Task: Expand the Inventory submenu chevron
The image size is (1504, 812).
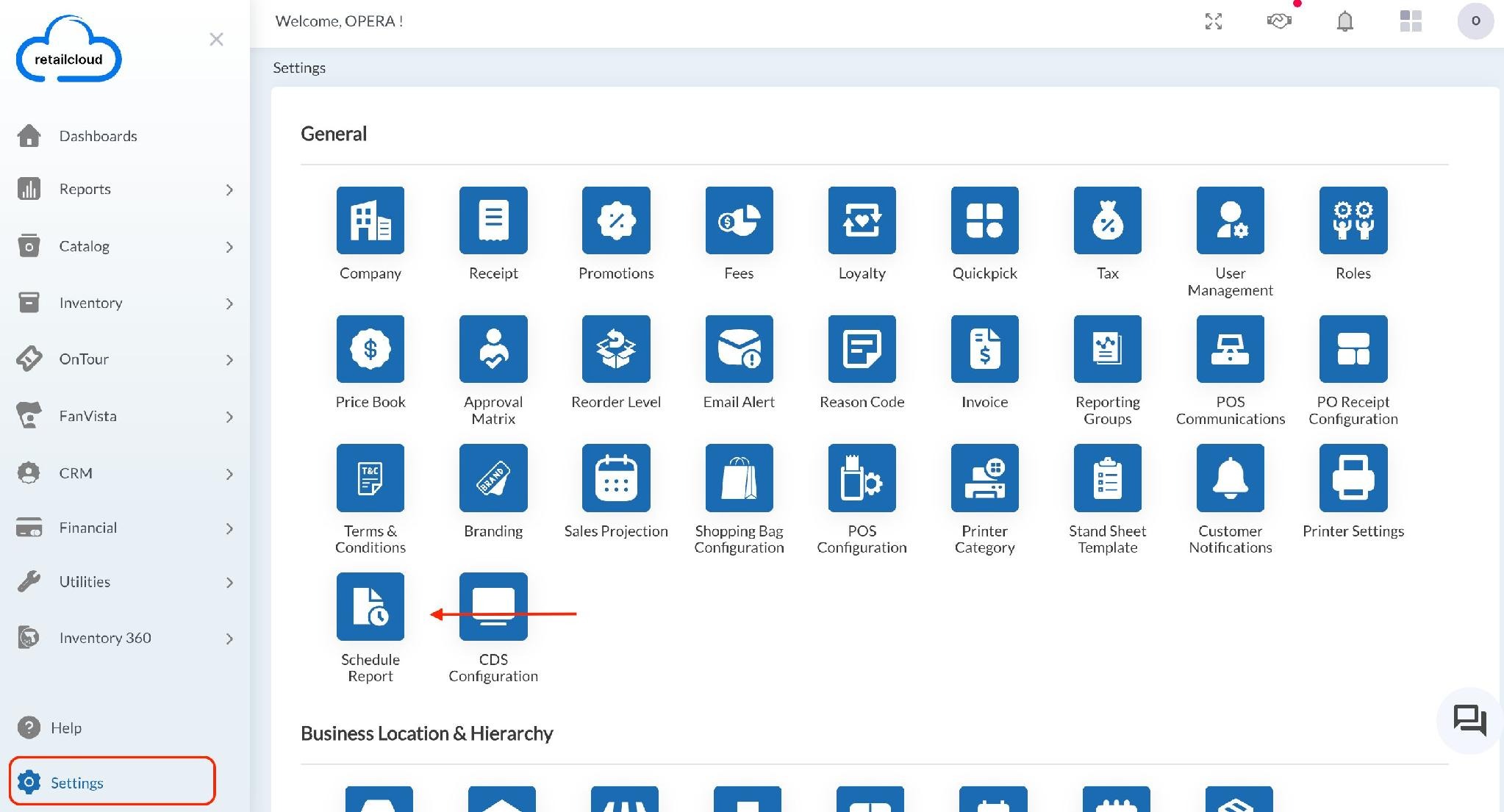Action: pos(229,303)
